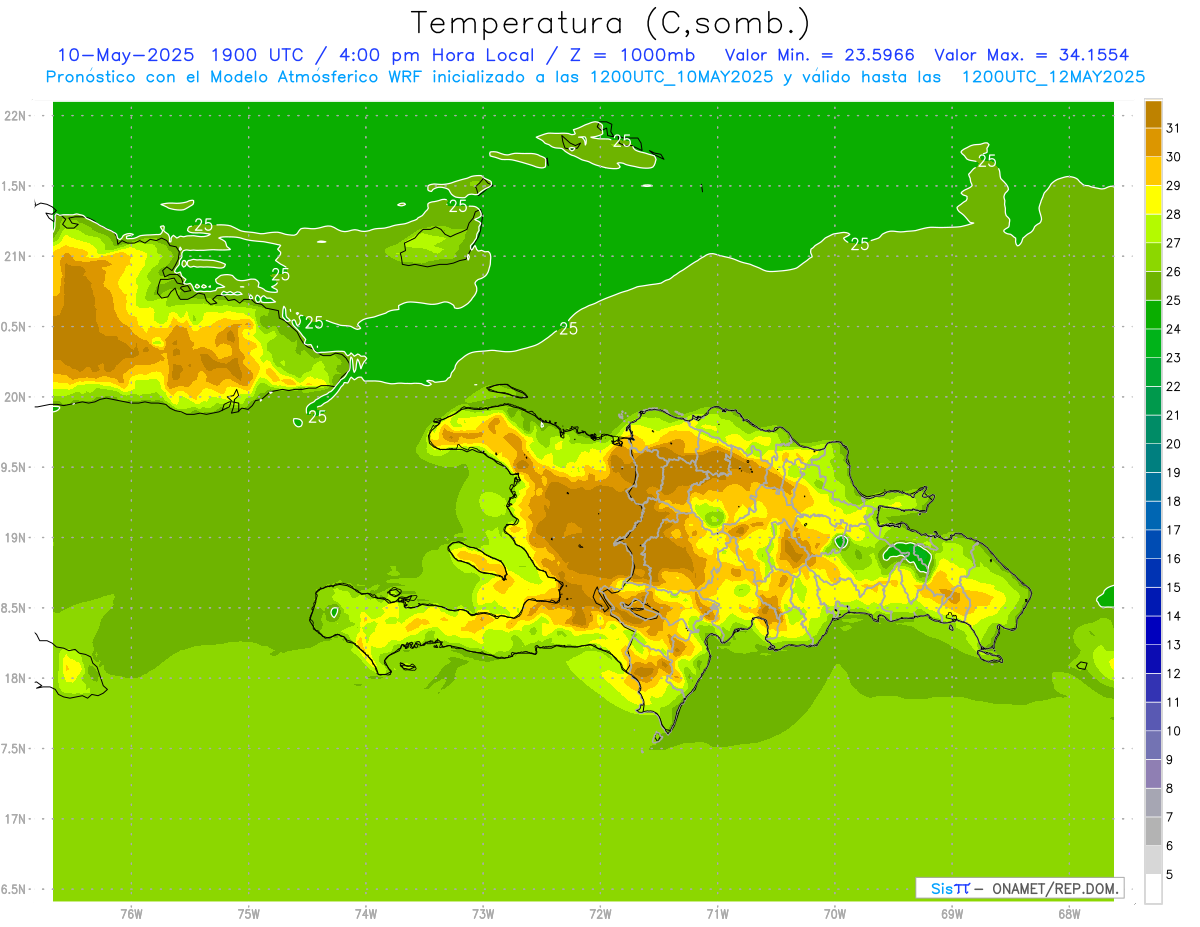Pick legend color band between 28 and 29
This screenshot has height=927, width=1200.
tap(1153, 199)
